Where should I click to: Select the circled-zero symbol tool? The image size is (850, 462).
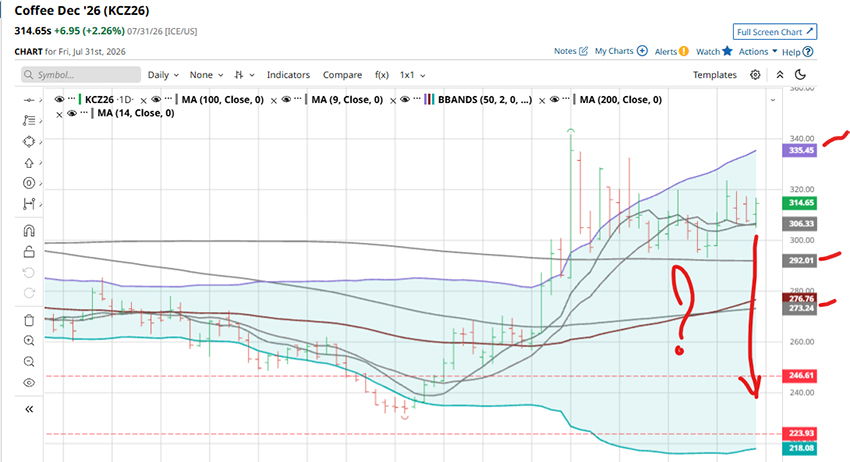pos(29,183)
